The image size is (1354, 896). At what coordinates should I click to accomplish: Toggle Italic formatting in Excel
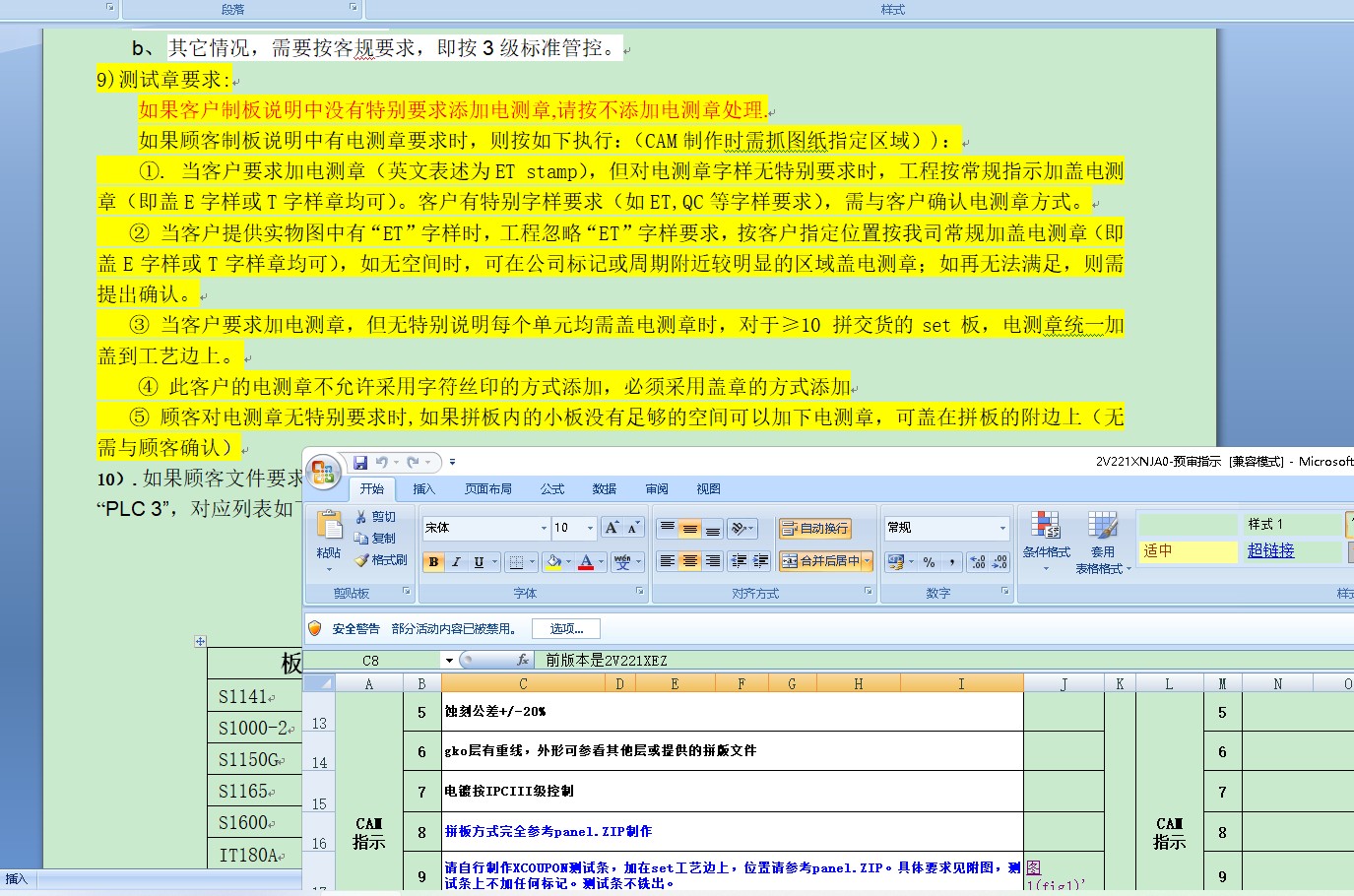point(456,561)
